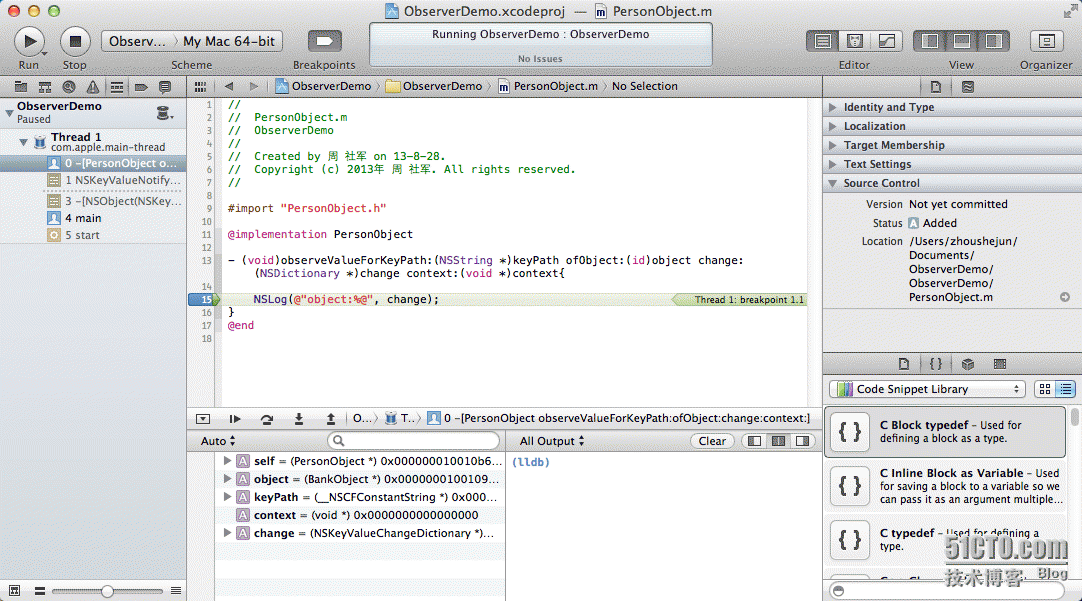Screen dimensions: 1082x601
Task: Show only the console view
Action: pyautogui.click(x=802, y=441)
